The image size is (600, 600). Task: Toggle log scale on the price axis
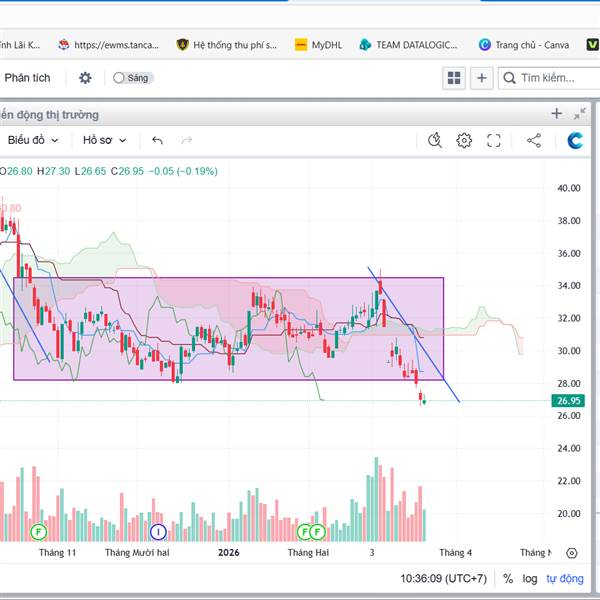tap(530, 578)
